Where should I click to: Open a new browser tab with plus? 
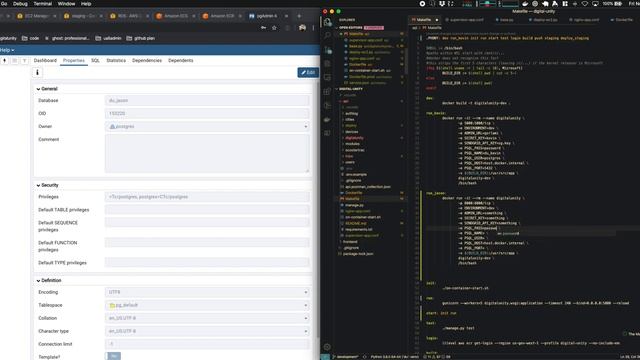click(x=299, y=16)
